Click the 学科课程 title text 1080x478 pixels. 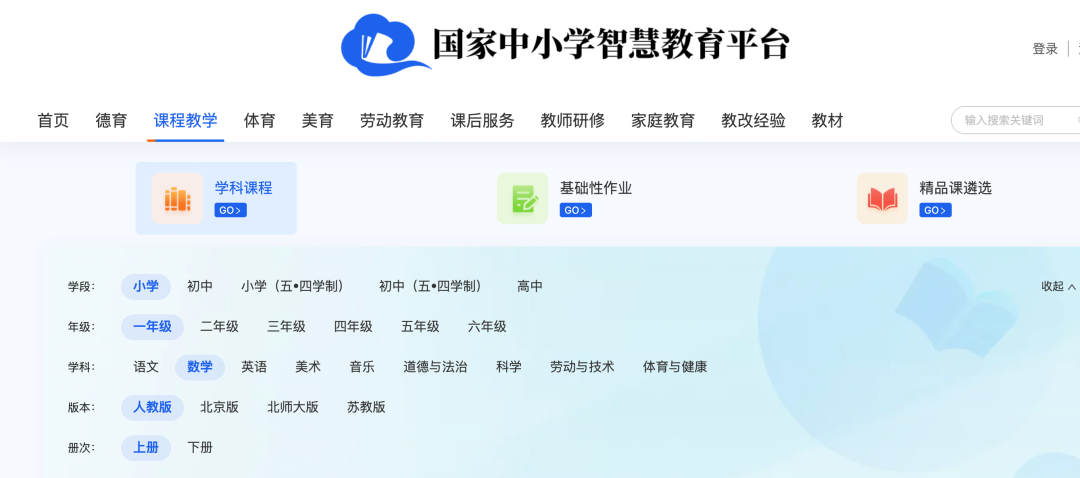click(243, 188)
